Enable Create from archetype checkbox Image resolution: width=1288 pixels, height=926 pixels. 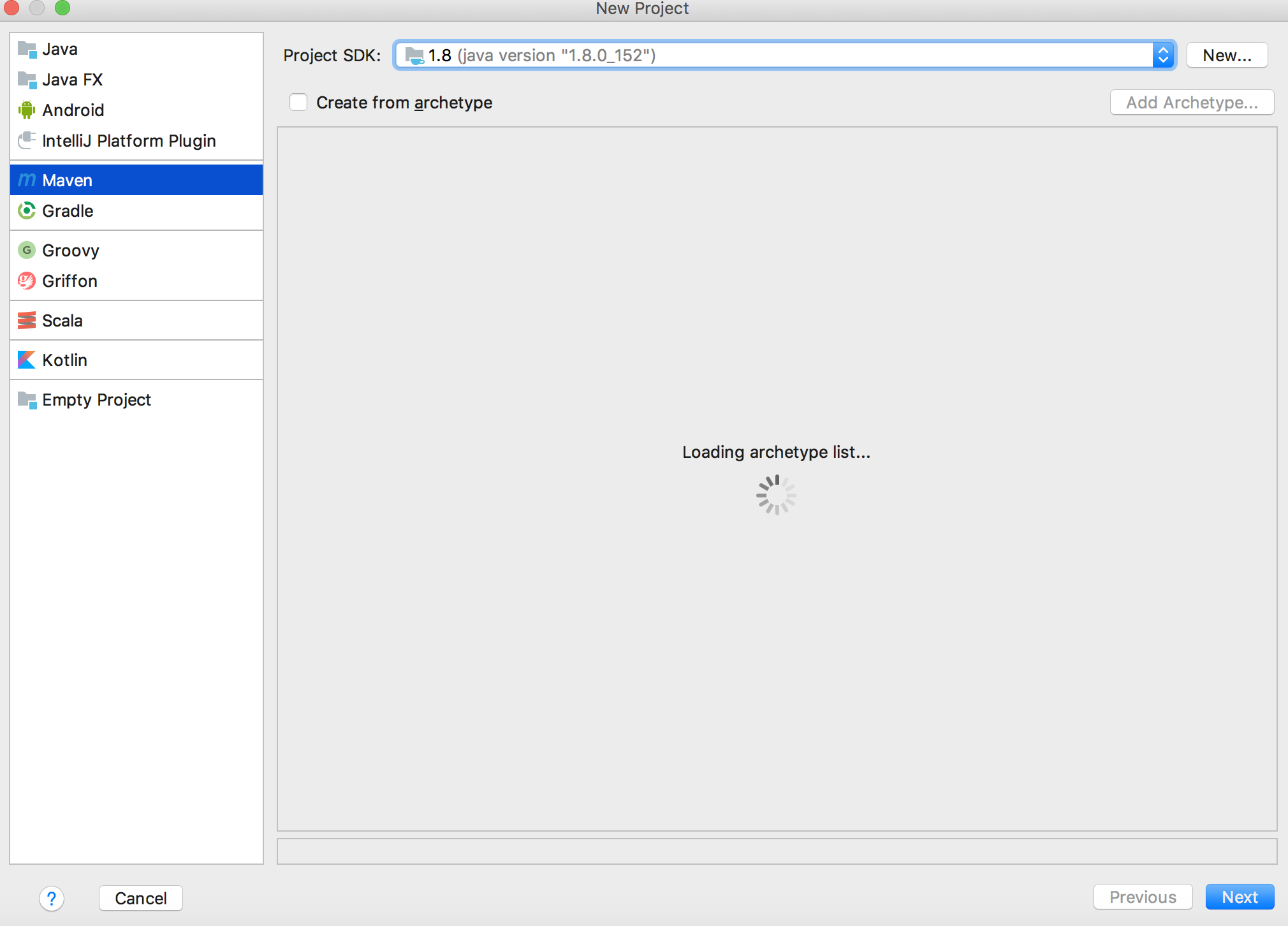pos(298,102)
